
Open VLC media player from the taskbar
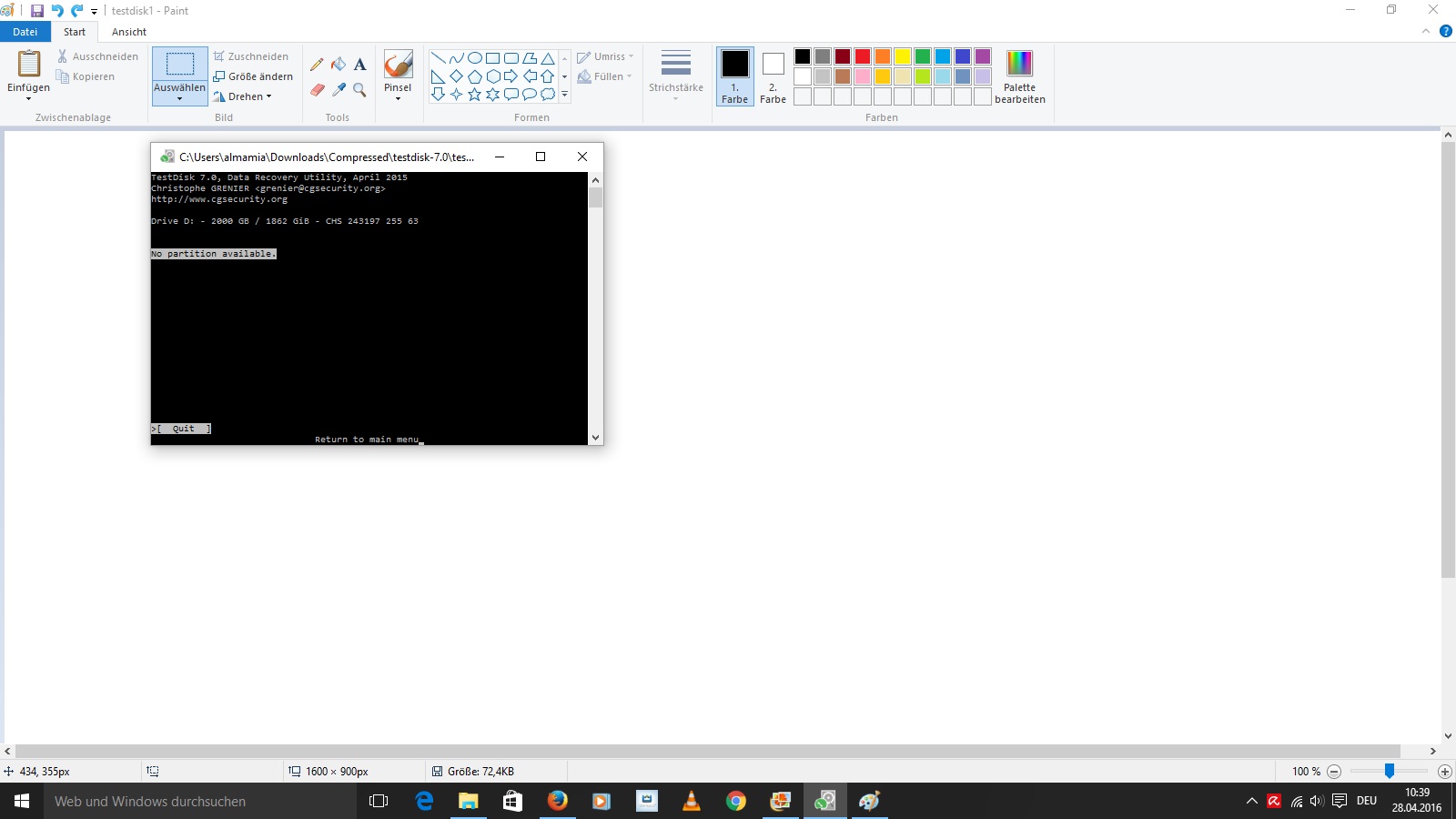[692, 801]
